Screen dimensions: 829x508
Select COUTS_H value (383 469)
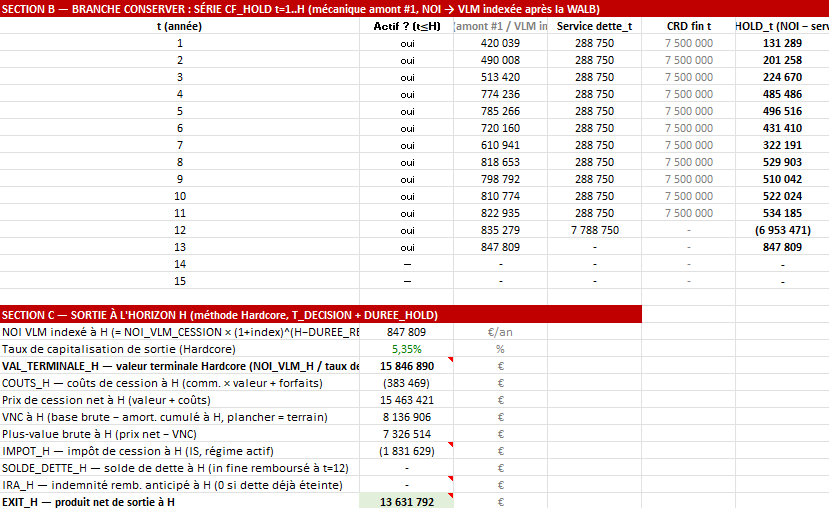point(407,383)
